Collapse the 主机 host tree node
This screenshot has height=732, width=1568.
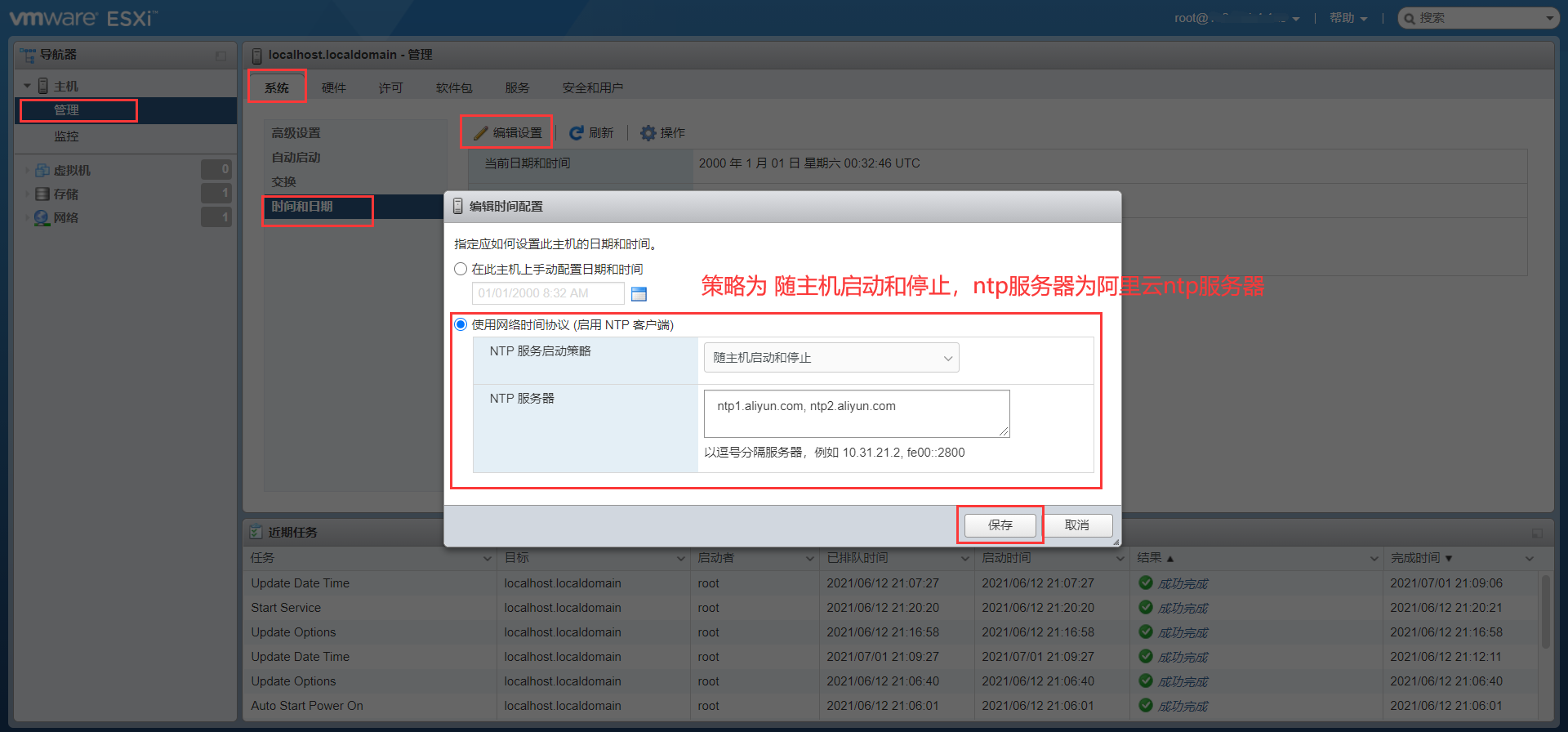(x=27, y=86)
